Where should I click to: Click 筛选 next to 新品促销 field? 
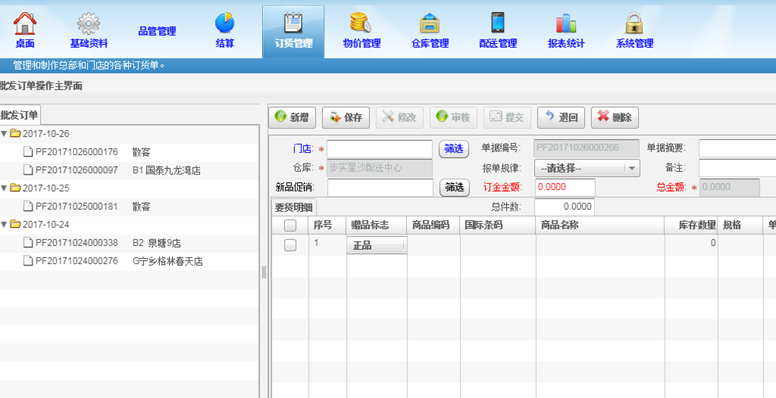[454, 188]
